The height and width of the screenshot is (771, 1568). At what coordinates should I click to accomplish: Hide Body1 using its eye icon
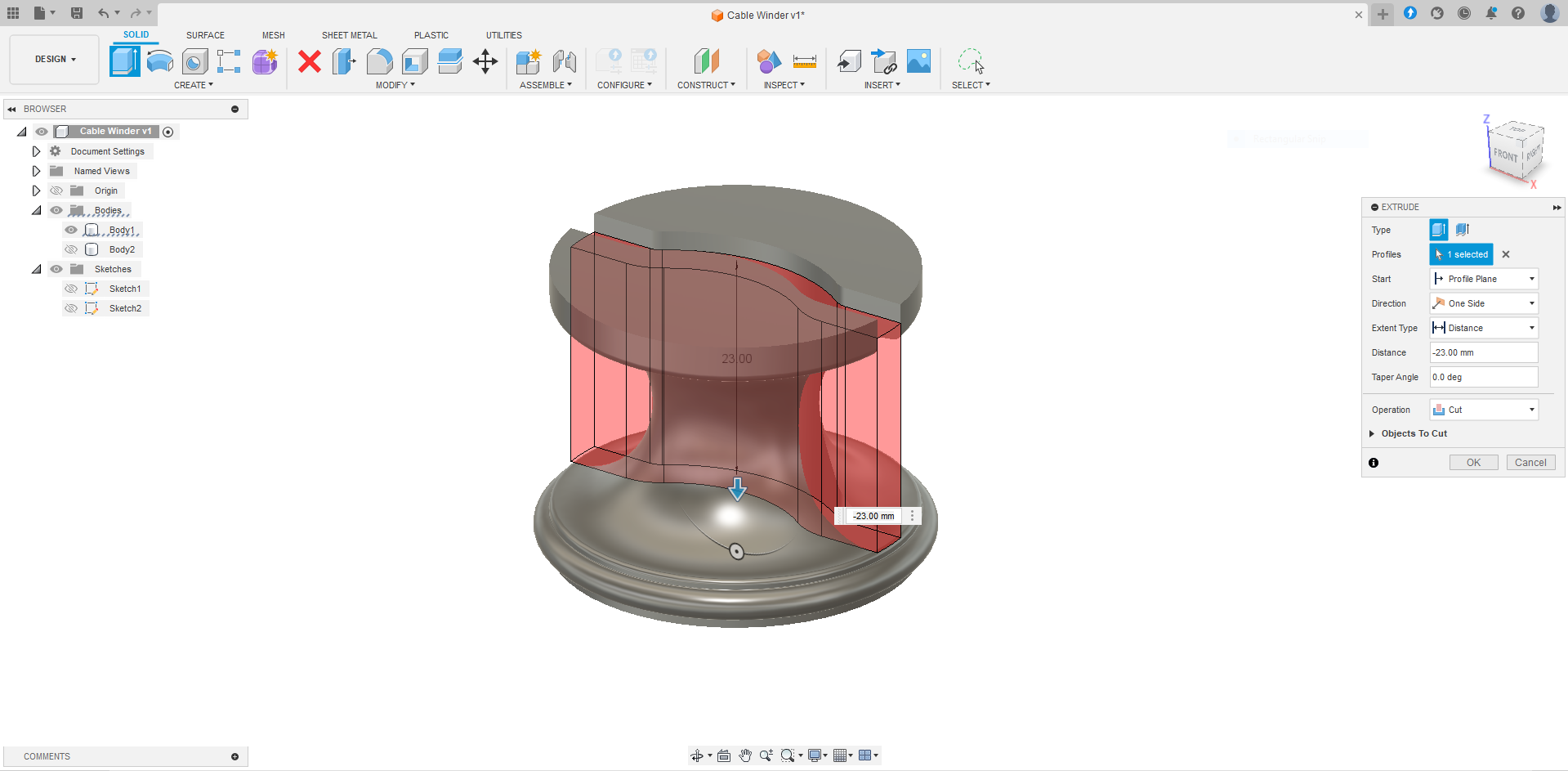[x=71, y=230]
